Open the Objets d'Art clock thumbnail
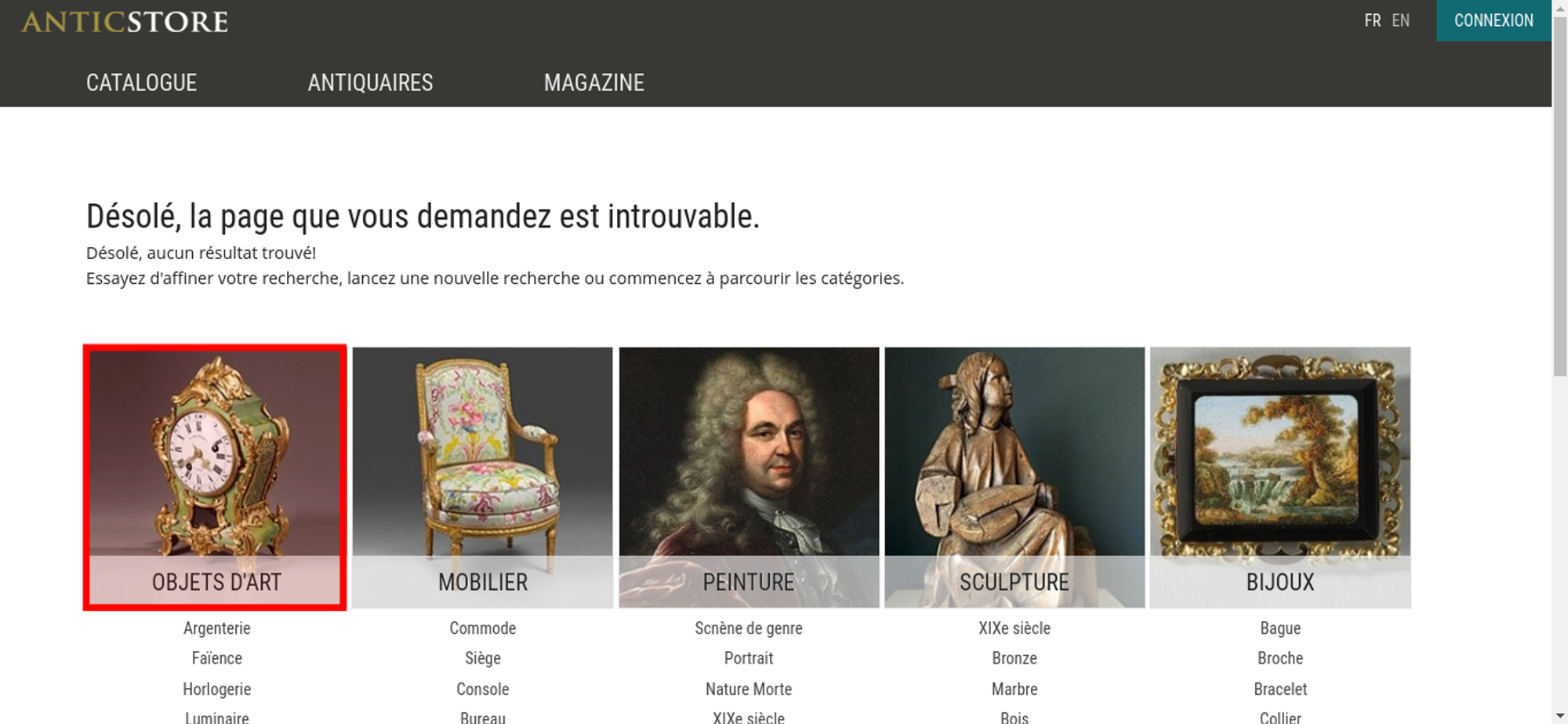Viewport: 1568px width, 724px height. click(x=215, y=478)
